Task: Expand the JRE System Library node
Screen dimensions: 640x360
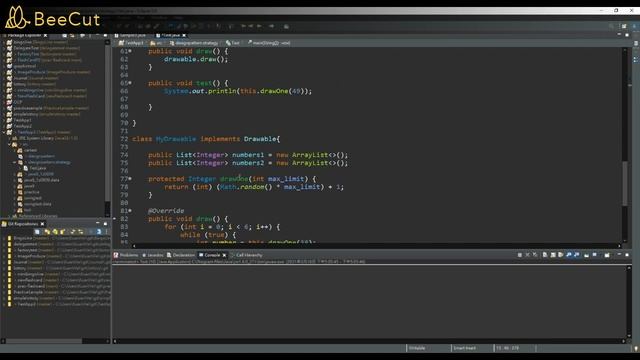Action: [9, 138]
